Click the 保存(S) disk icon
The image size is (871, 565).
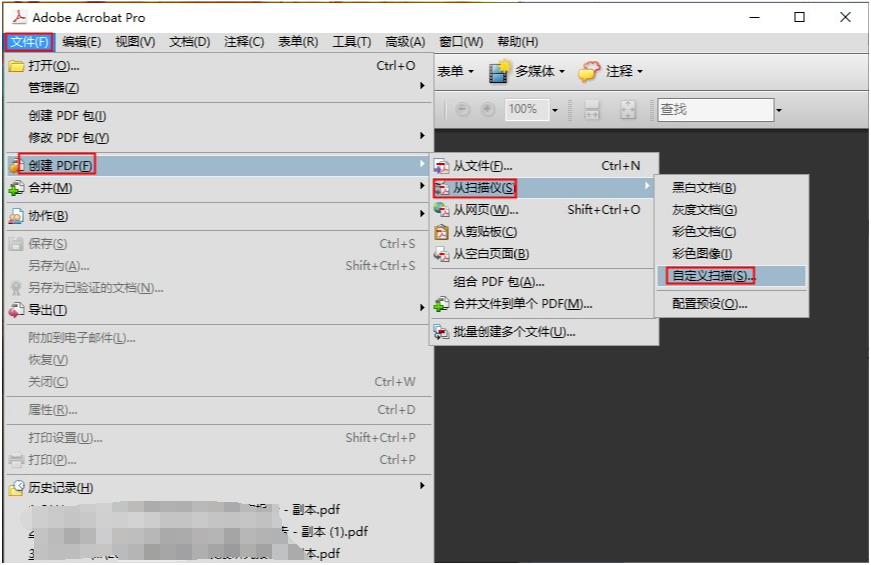tap(16, 243)
